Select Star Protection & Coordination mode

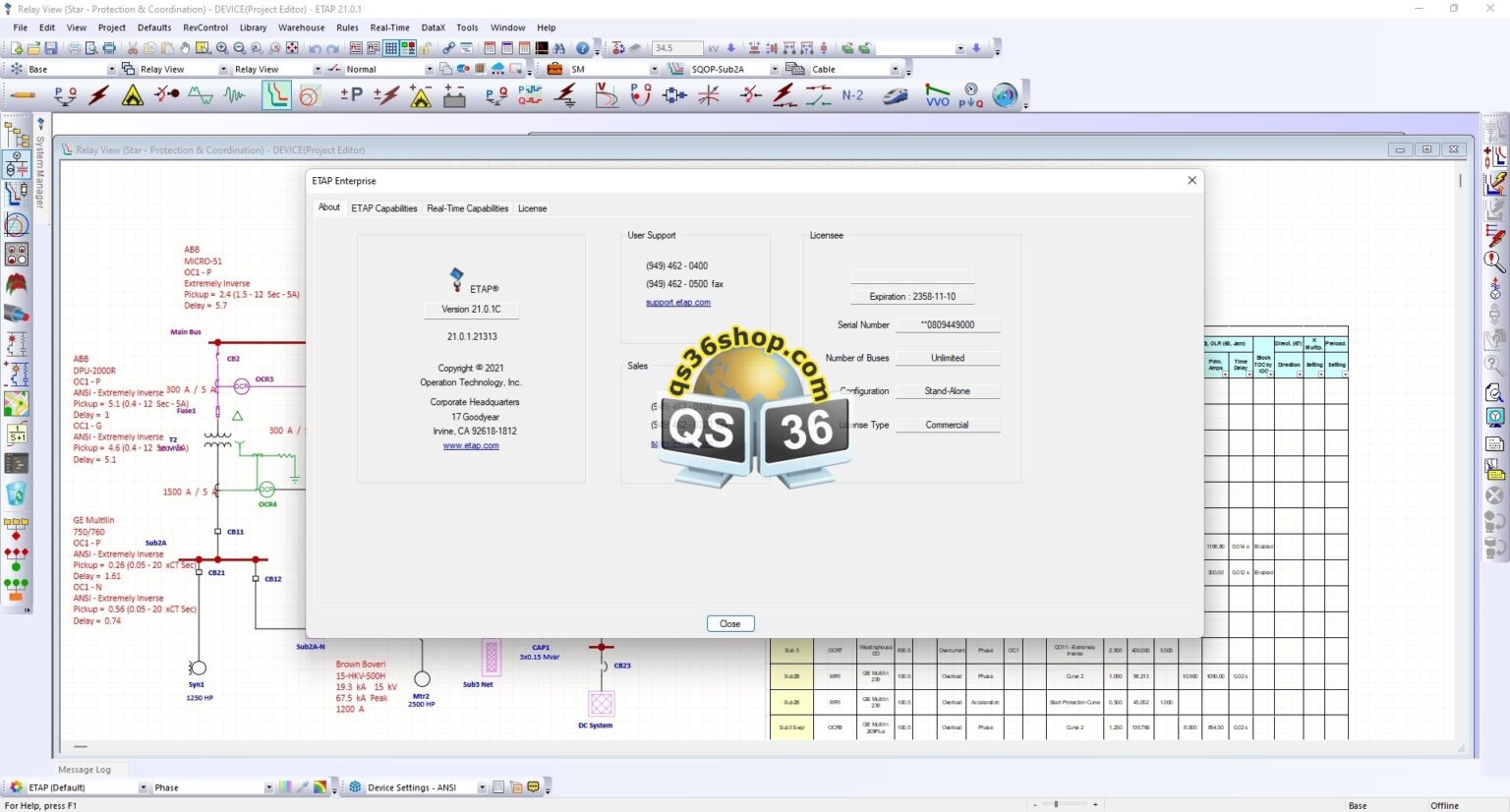coord(275,95)
